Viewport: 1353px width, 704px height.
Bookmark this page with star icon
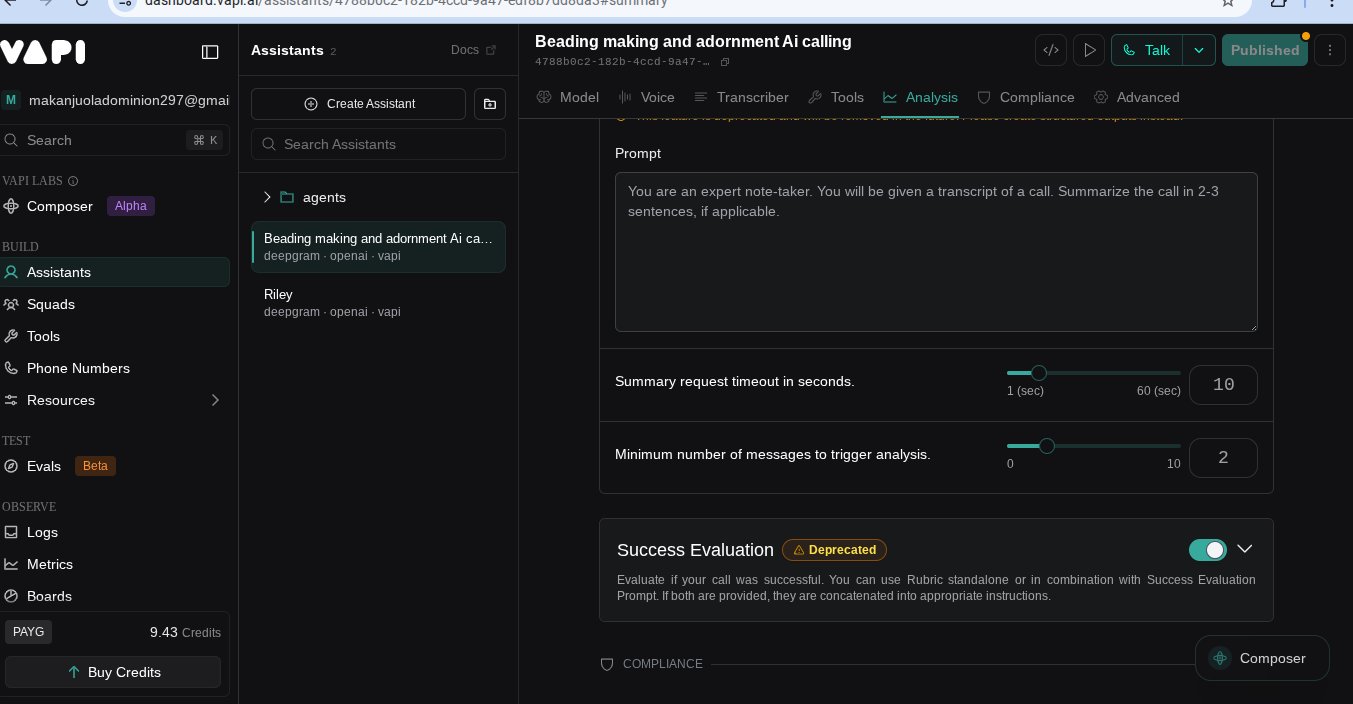(x=1227, y=3)
